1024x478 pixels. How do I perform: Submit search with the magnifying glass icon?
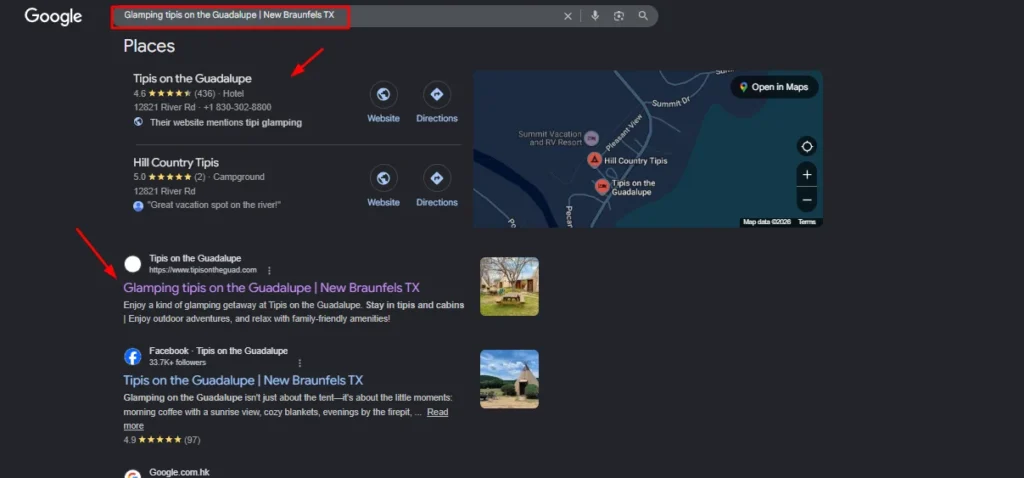(643, 16)
